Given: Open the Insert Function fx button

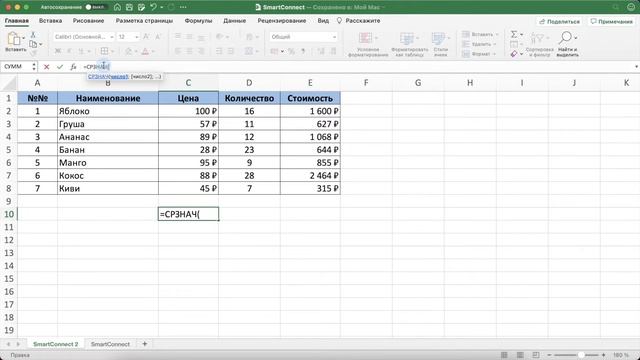Looking at the screenshot, I should click(x=73, y=67).
